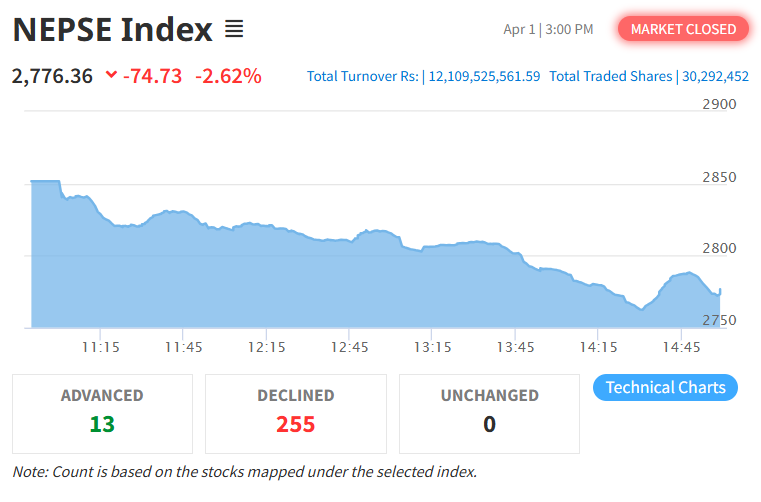Click the NEPSE Index title heading

tap(113, 29)
